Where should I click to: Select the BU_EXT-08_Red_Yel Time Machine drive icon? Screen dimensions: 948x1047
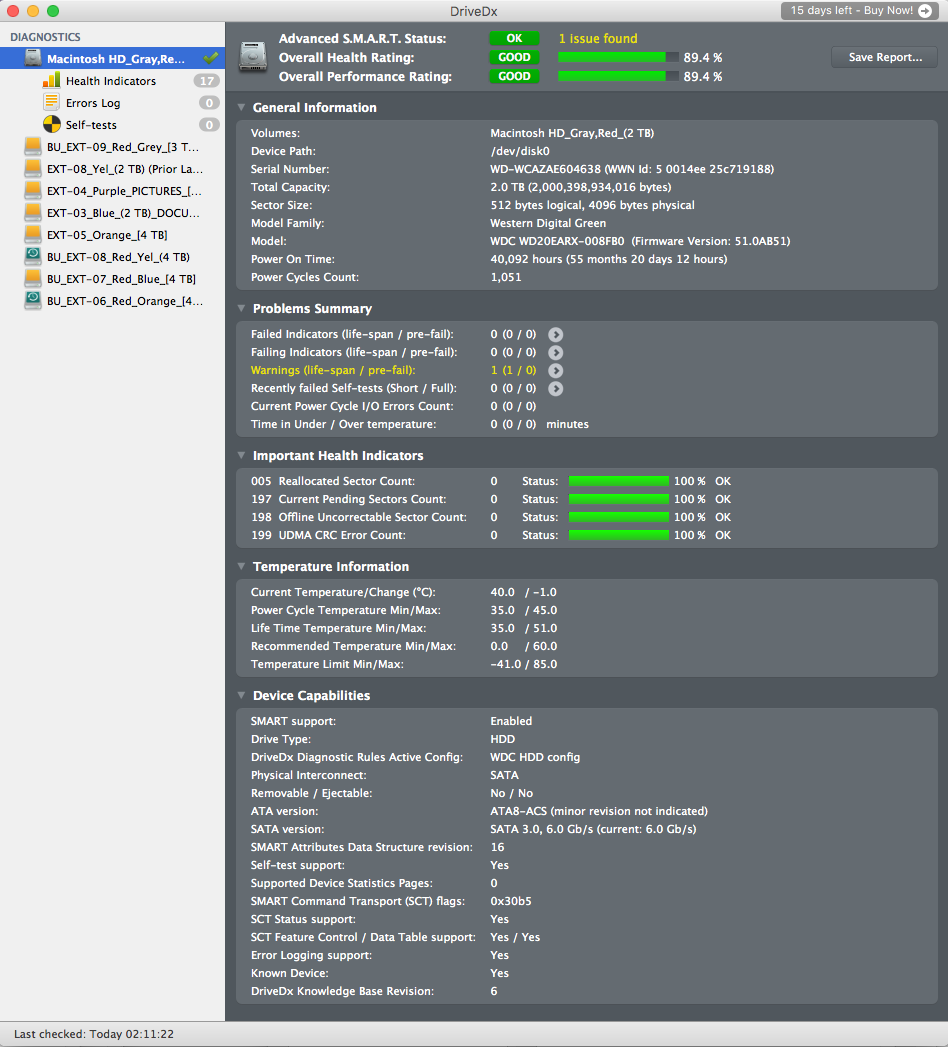(x=33, y=257)
